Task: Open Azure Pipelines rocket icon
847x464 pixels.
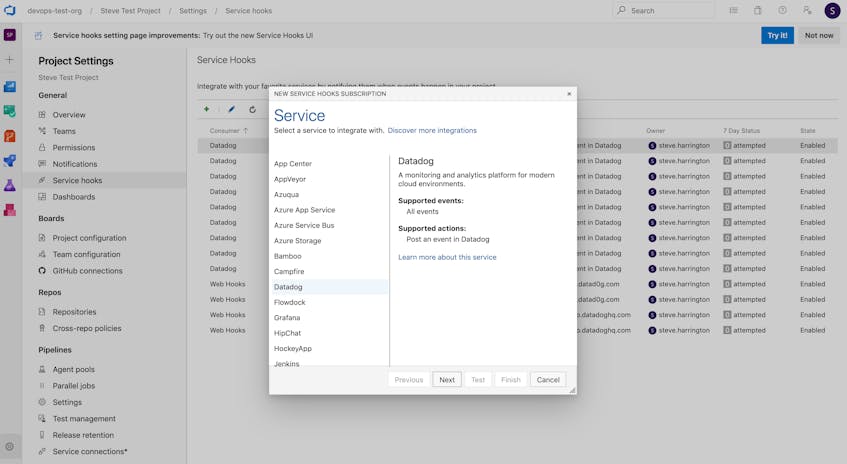Action: [x=10, y=160]
